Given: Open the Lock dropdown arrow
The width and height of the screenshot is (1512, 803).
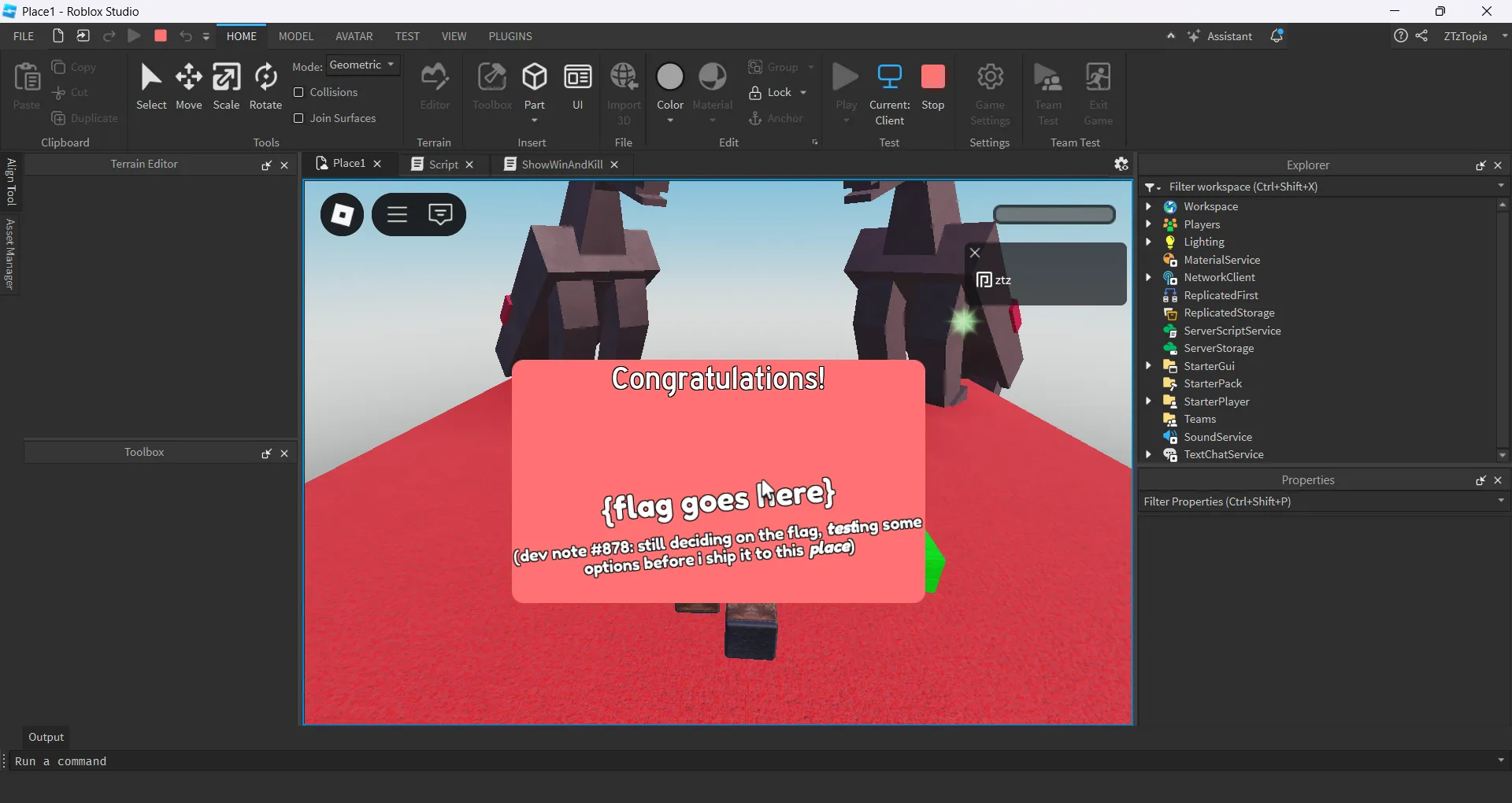Looking at the screenshot, I should [x=803, y=93].
